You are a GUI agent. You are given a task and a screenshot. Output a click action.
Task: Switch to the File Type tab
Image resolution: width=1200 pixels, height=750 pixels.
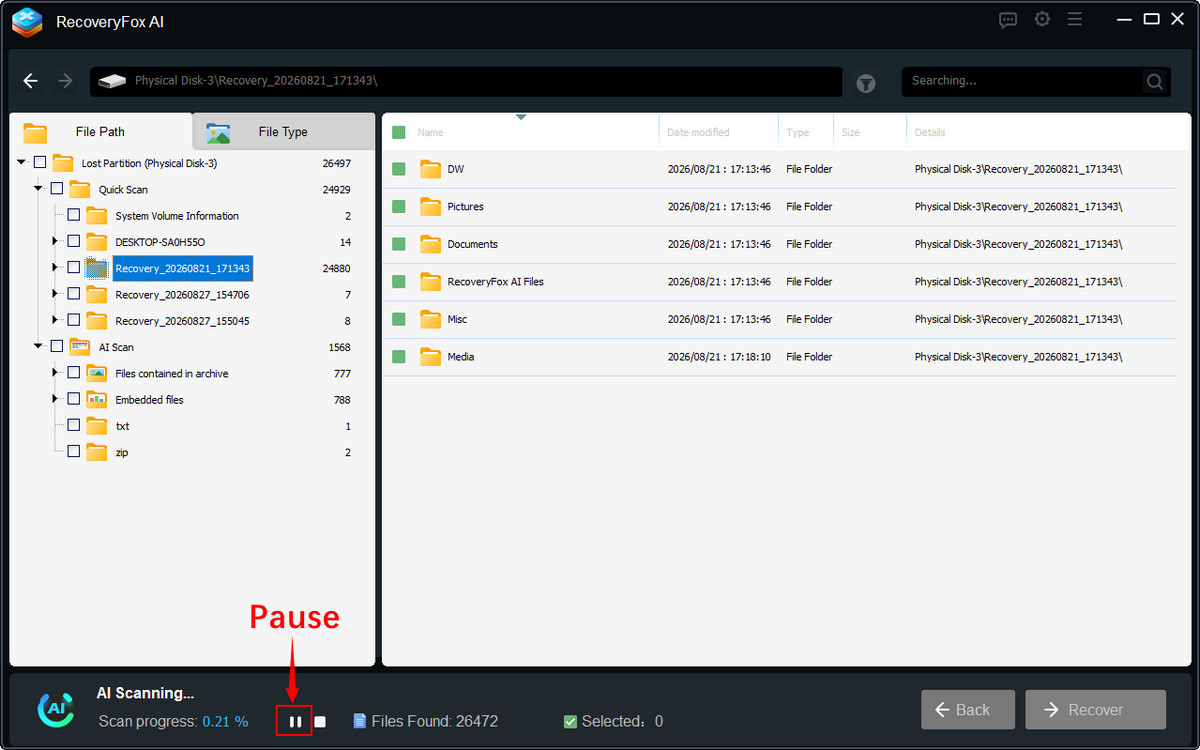[283, 132]
